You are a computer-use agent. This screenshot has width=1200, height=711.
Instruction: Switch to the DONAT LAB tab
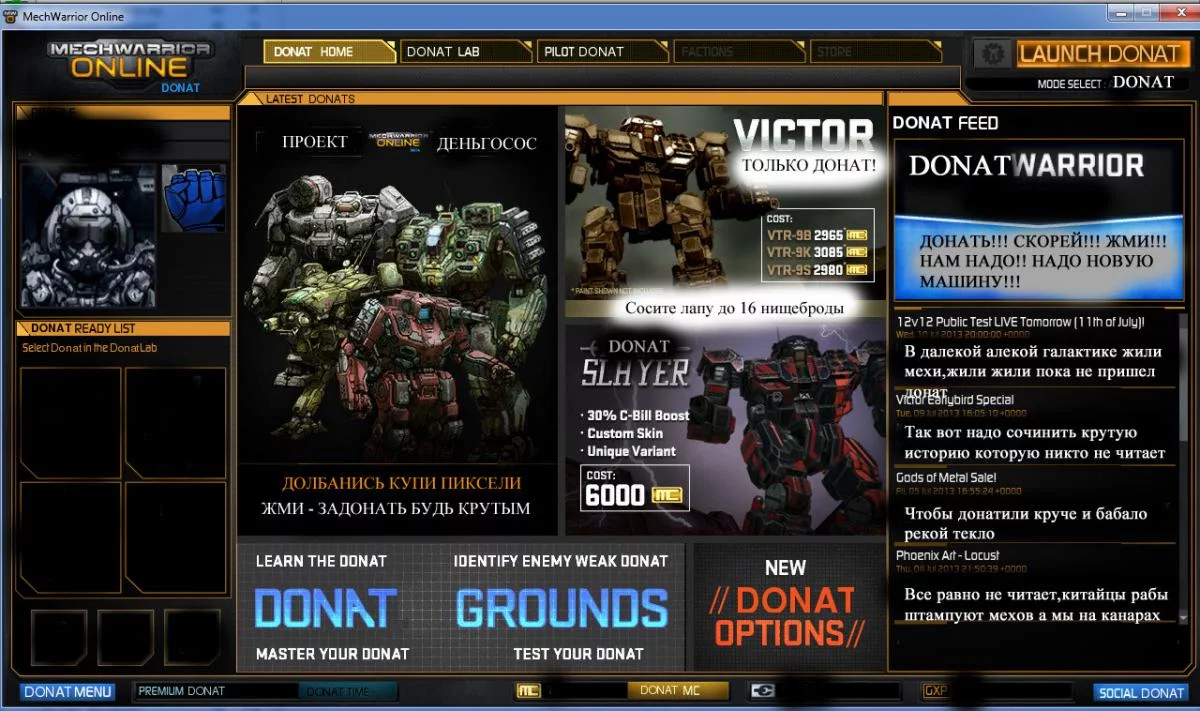point(465,51)
